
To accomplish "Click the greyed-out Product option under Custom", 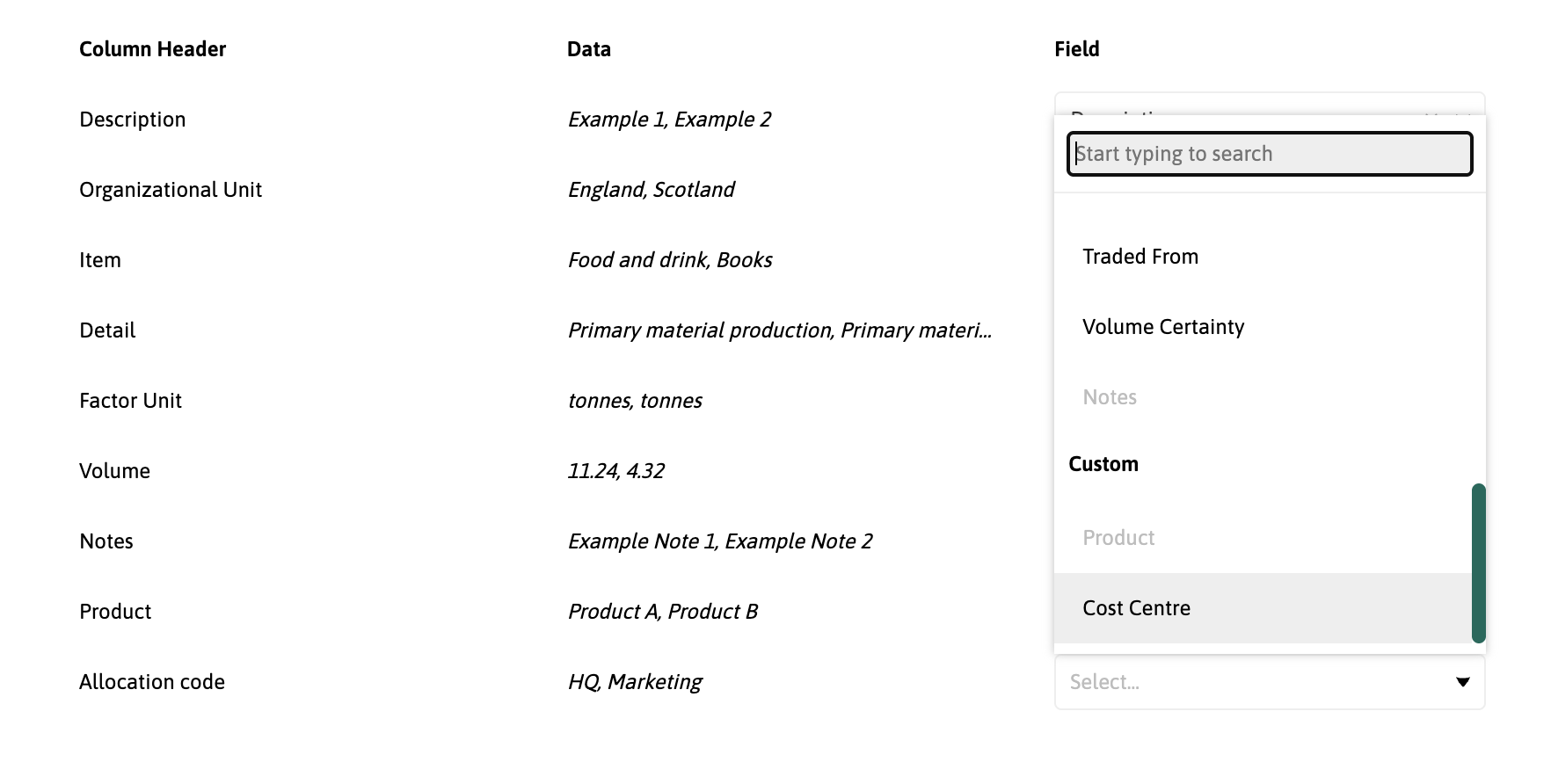I will pos(1118,538).
